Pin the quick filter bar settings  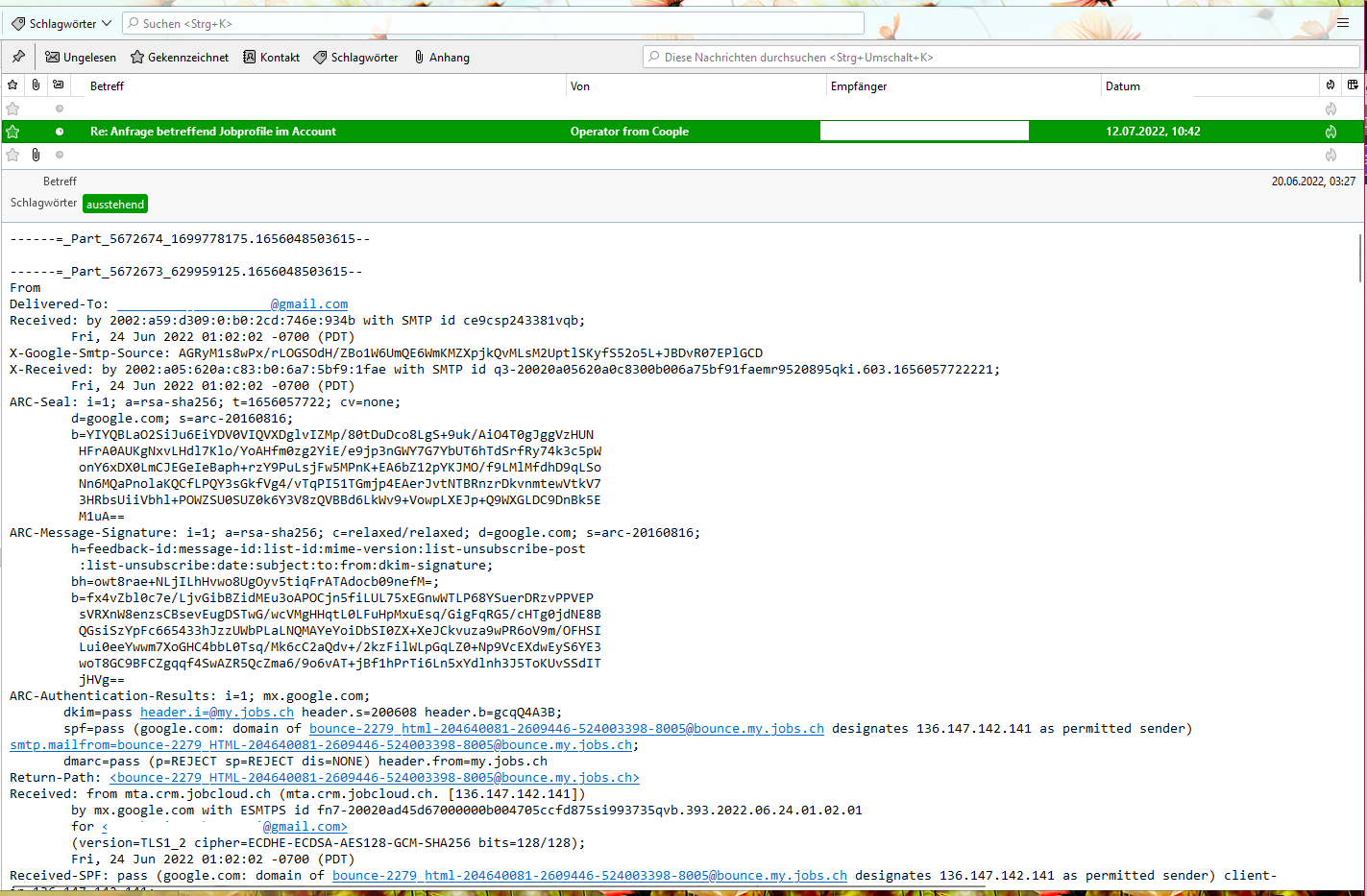(18, 57)
